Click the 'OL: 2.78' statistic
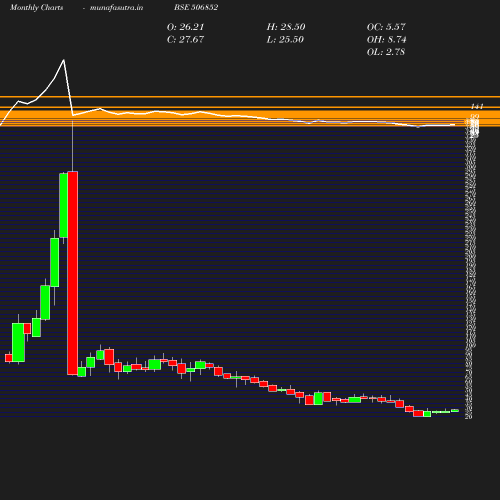500x500 pixels. pyautogui.click(x=386, y=52)
